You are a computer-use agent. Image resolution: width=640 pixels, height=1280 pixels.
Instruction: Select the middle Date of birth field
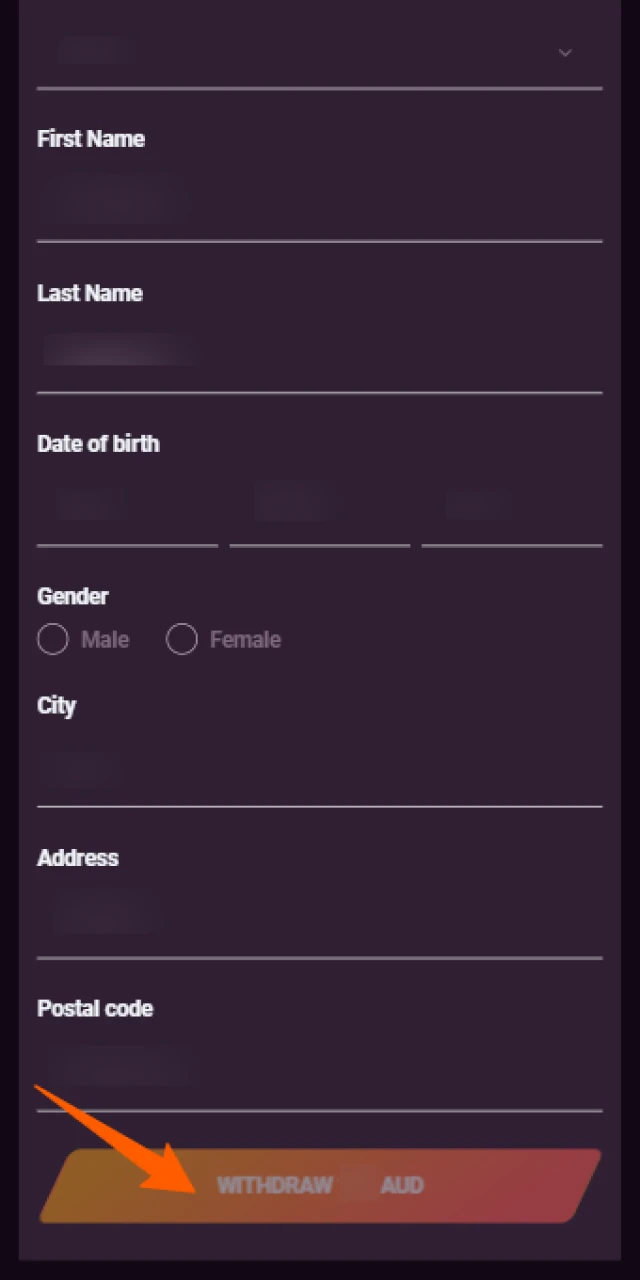pyautogui.click(x=319, y=506)
